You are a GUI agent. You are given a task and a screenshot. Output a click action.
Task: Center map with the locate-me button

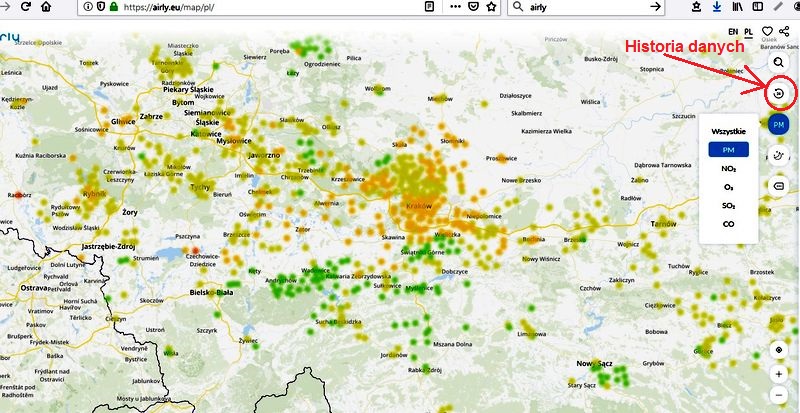click(778, 351)
